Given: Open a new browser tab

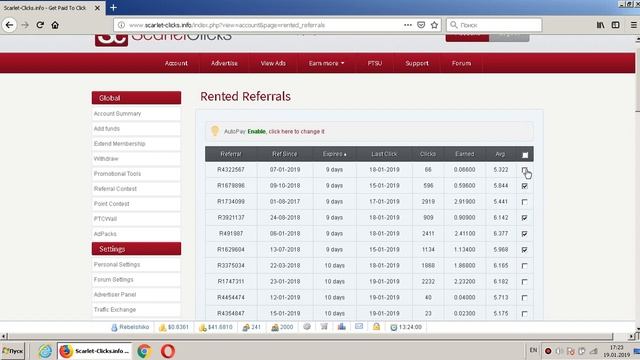Looking at the screenshot, I should [x=113, y=7].
